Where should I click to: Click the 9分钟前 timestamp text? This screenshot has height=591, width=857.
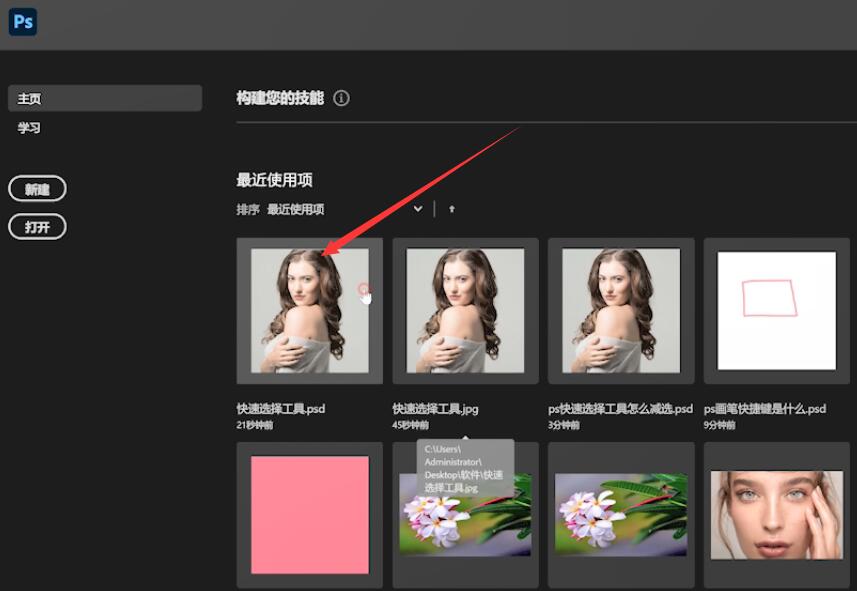(x=719, y=425)
